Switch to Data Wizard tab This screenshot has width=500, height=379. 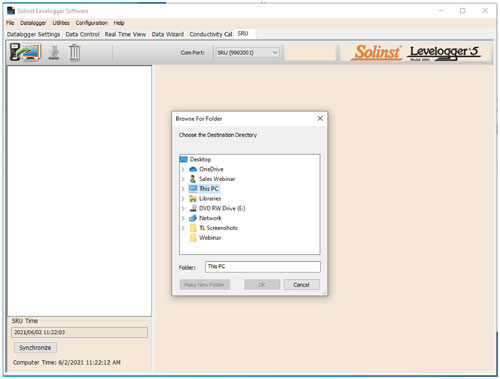click(x=168, y=34)
